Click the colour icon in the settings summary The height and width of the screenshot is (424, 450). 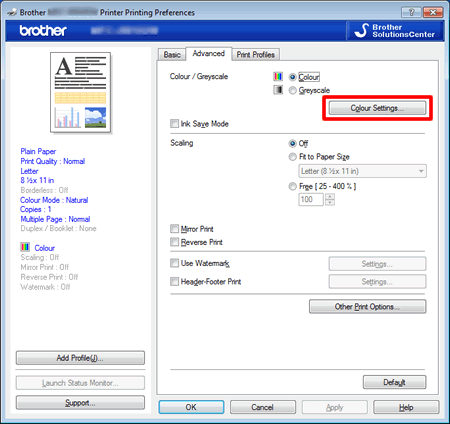(x=25, y=247)
